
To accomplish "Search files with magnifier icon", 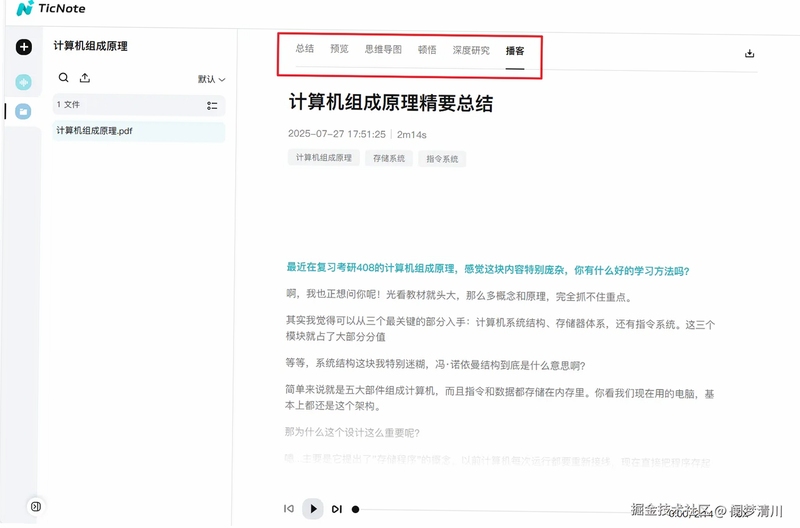I will 63,78.
